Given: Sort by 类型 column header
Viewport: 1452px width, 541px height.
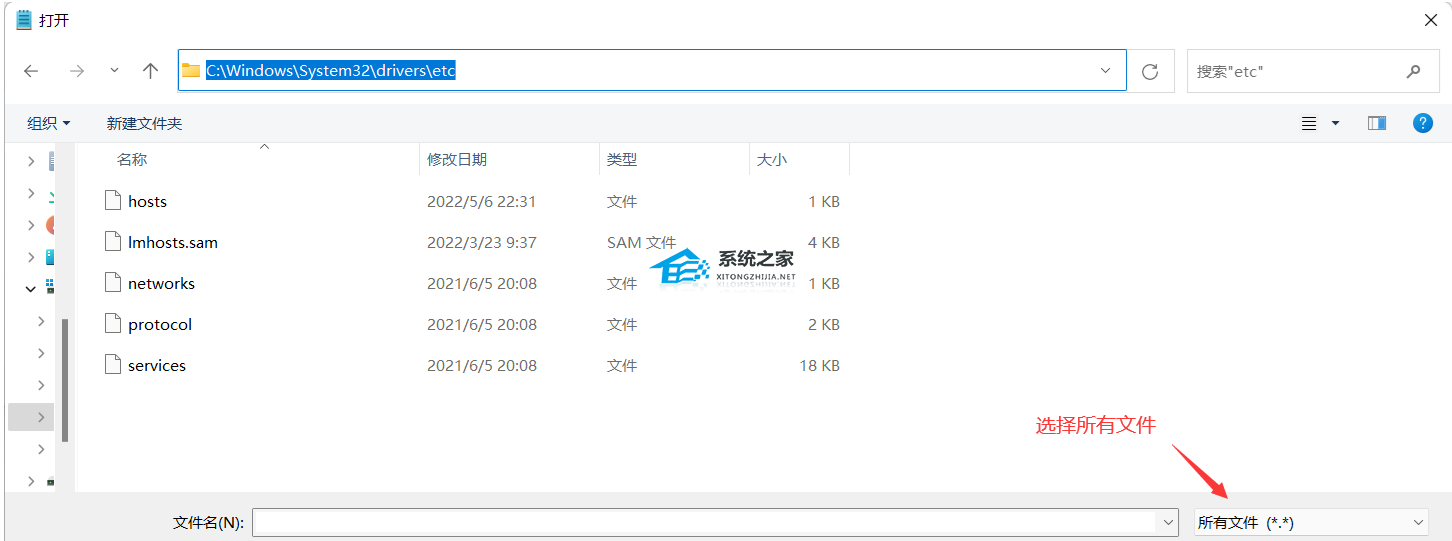Looking at the screenshot, I should (x=622, y=159).
